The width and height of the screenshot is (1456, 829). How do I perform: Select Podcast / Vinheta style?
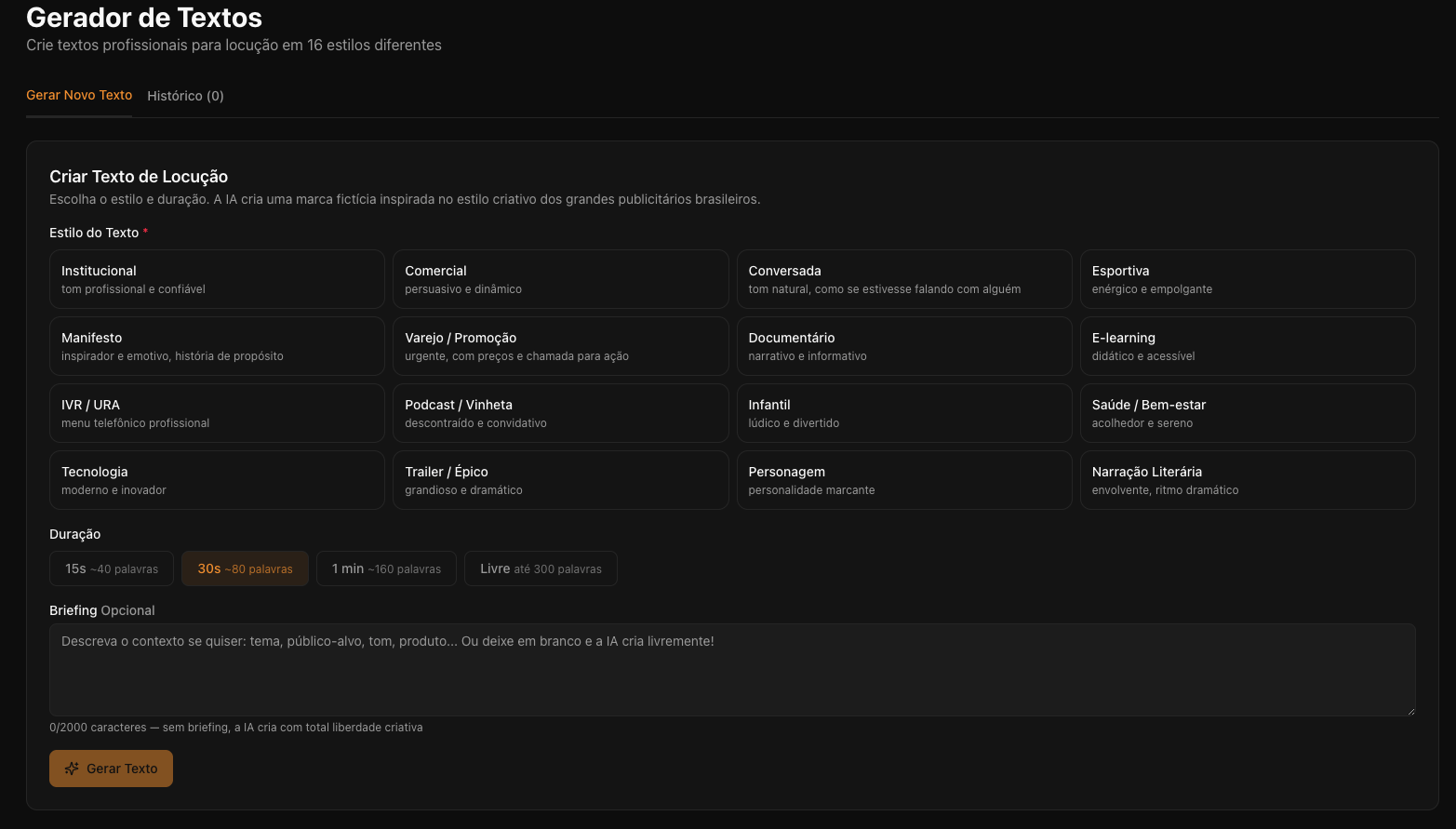pyautogui.click(x=560, y=413)
